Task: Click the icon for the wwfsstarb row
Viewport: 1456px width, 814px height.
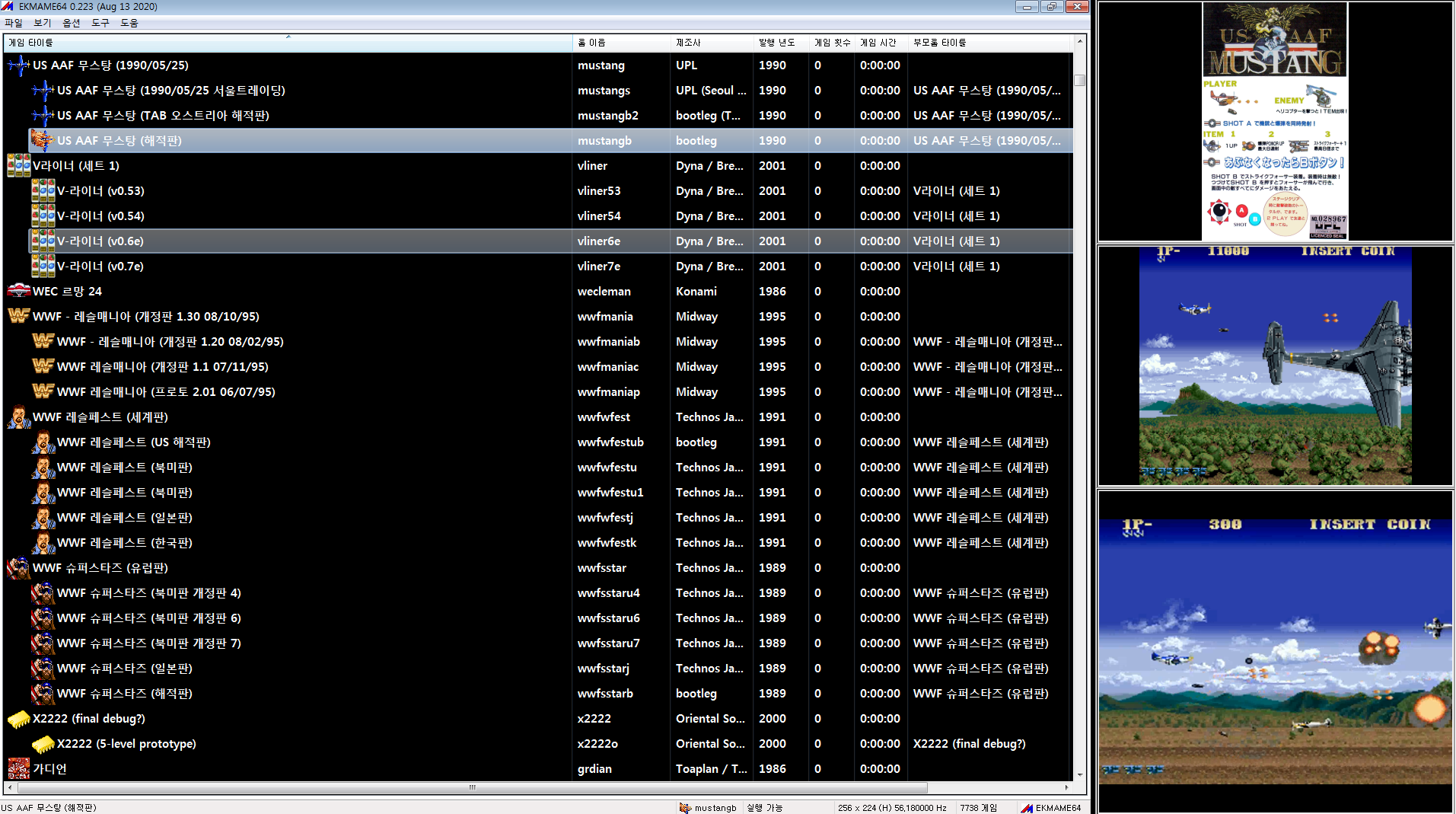Action: 43,694
